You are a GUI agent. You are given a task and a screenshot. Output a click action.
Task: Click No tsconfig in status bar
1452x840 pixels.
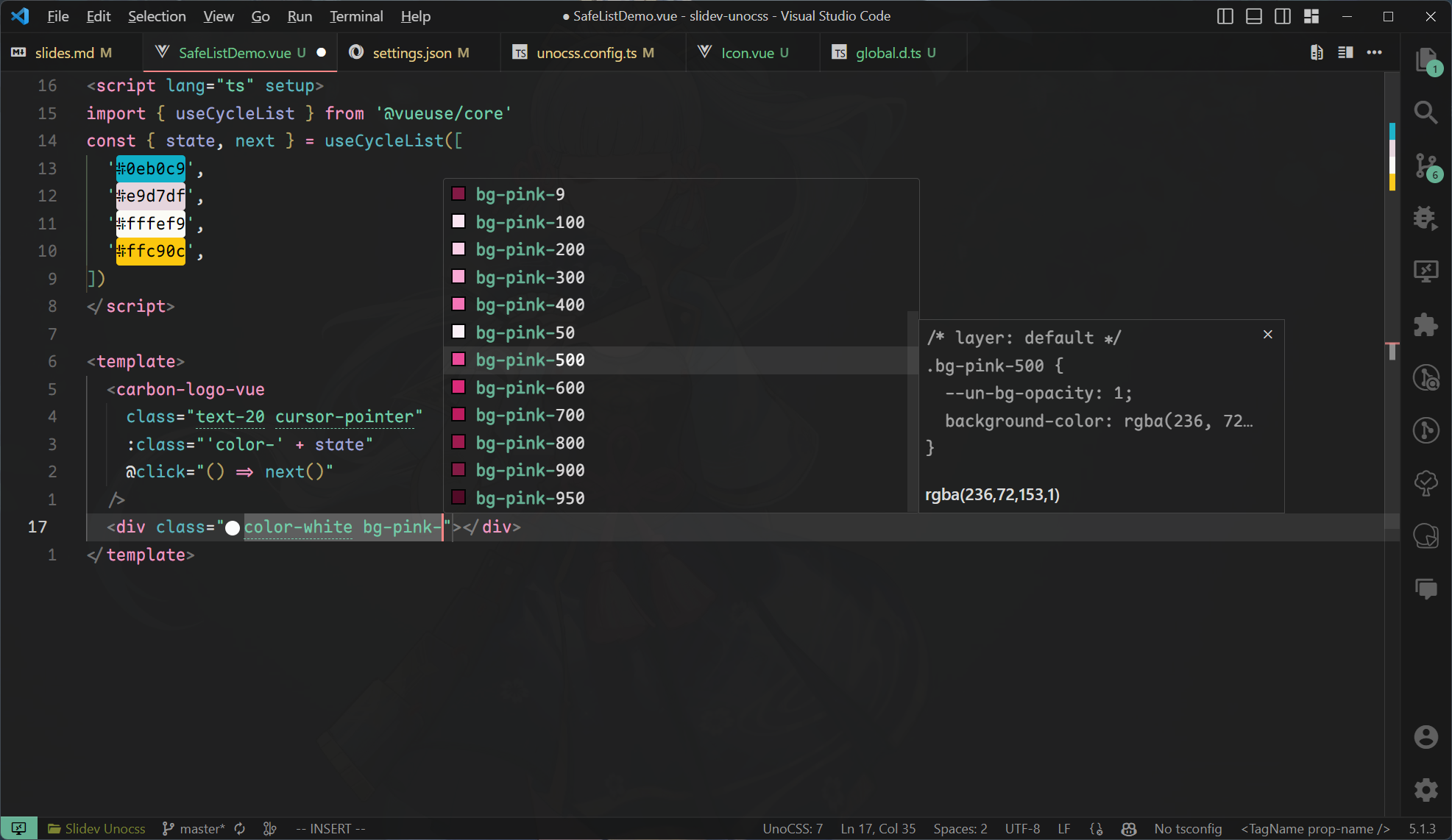1188,828
